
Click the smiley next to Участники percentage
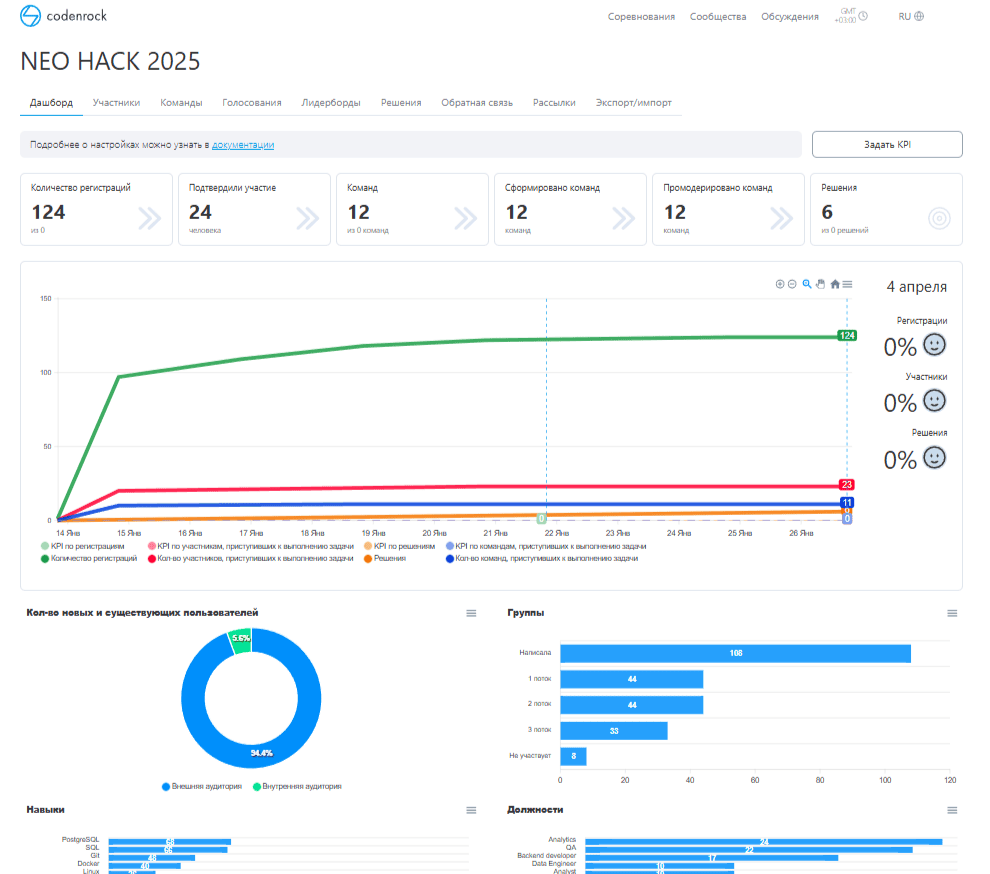pos(934,401)
